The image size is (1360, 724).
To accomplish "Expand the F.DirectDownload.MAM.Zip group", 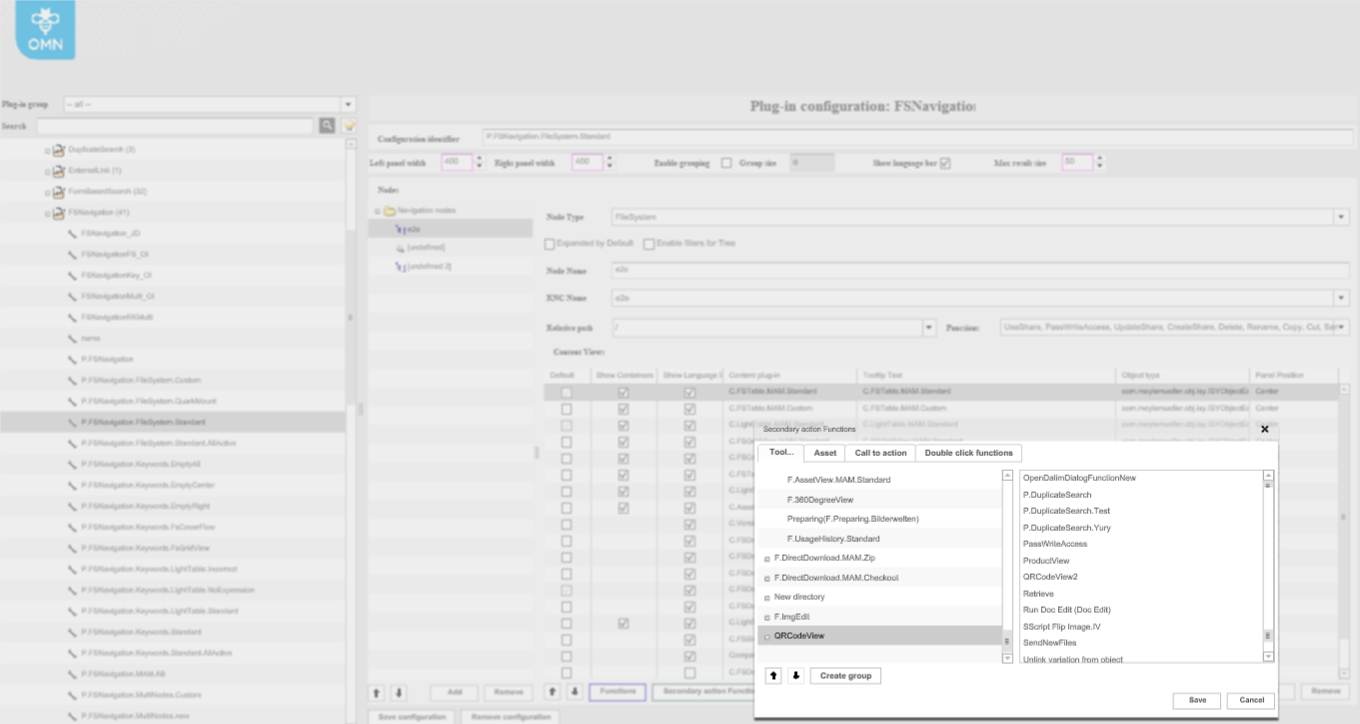I will pyautogui.click(x=767, y=558).
